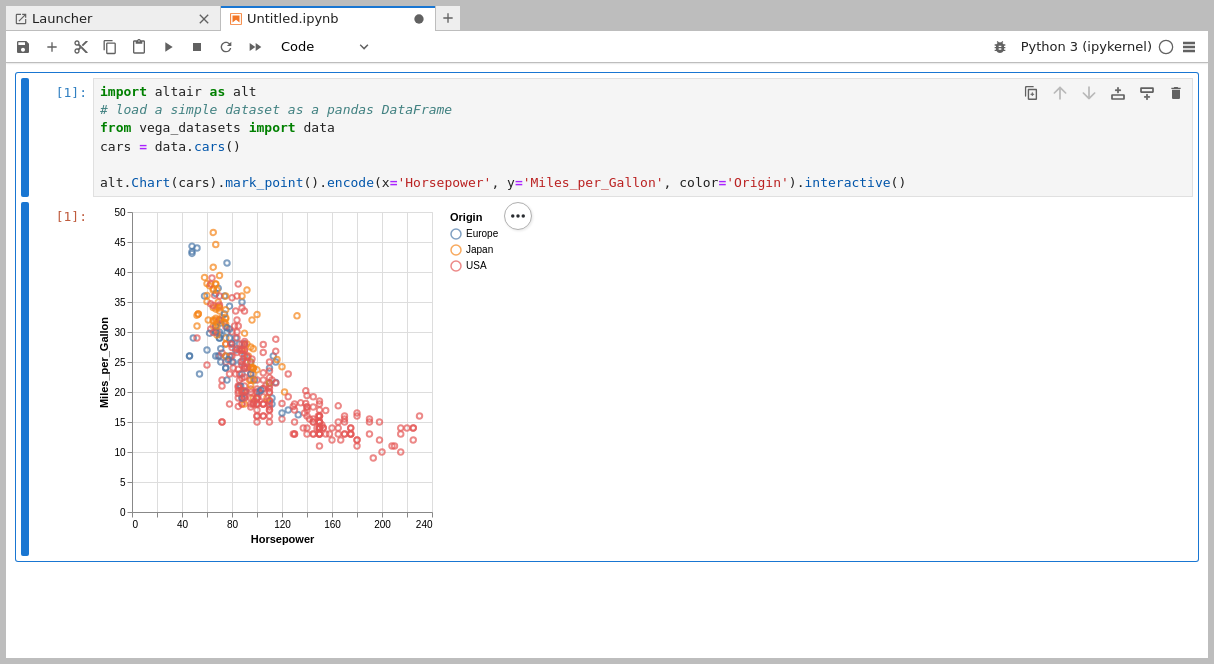Image resolution: width=1214 pixels, height=664 pixels.
Task: Cut the selected cell with the scissors icon
Action: tap(81, 47)
